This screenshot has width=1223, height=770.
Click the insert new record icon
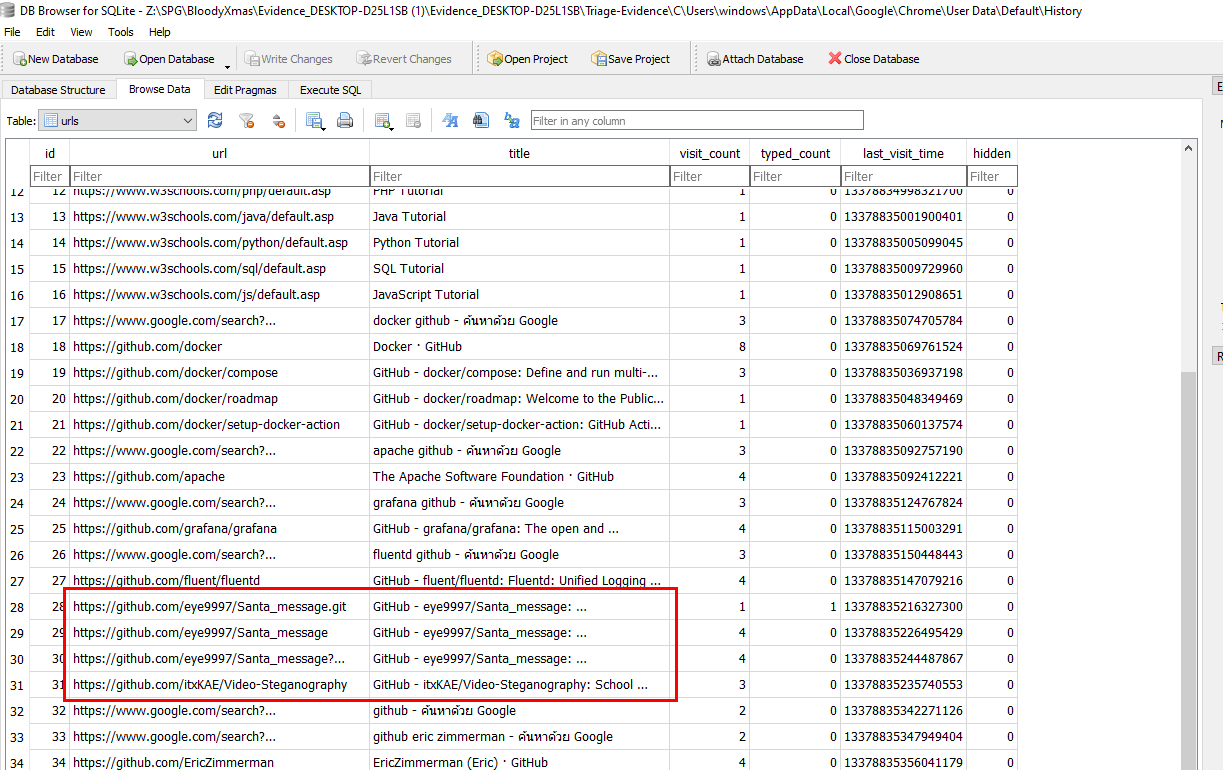[381, 121]
